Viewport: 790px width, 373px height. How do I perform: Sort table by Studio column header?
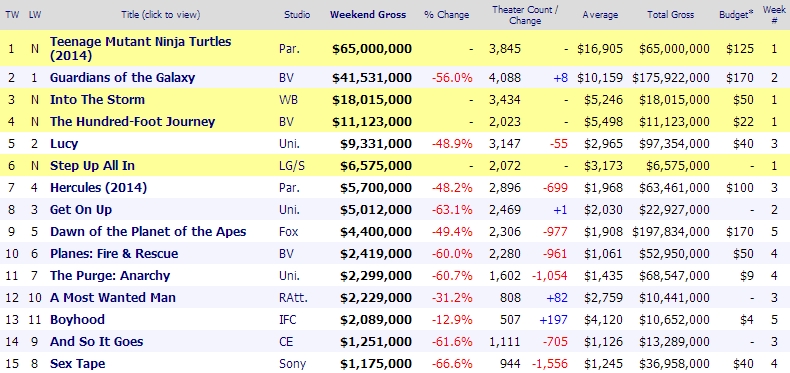point(297,15)
